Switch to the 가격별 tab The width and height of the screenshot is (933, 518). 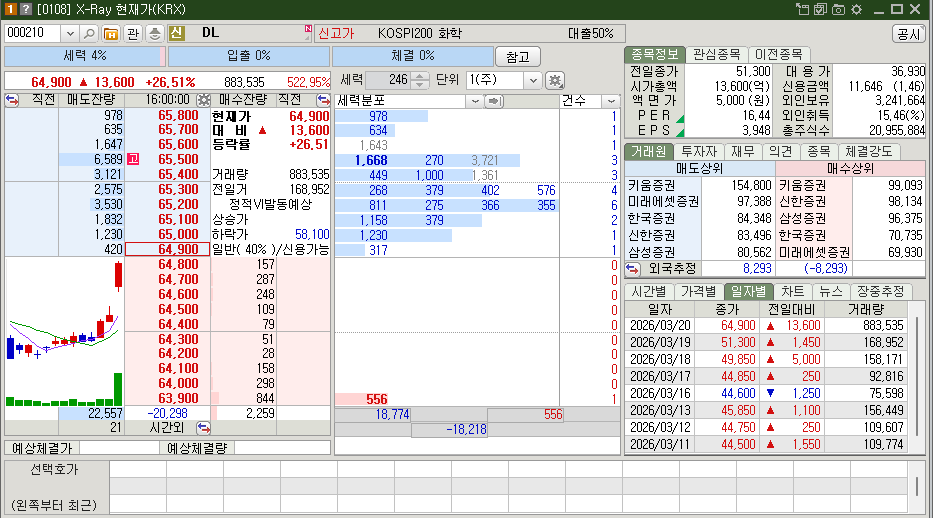tap(699, 291)
